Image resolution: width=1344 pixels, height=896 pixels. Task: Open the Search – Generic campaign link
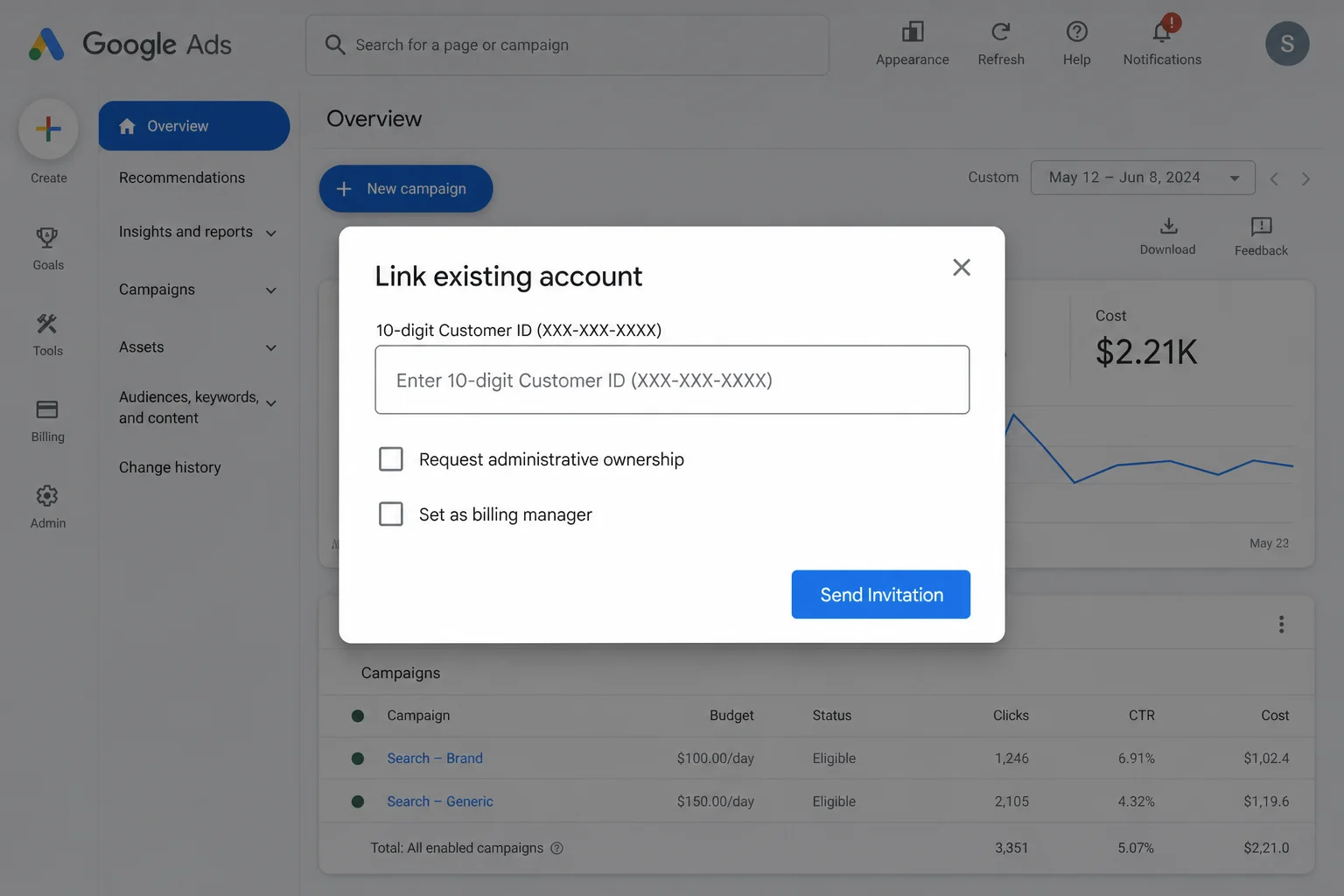click(x=440, y=801)
